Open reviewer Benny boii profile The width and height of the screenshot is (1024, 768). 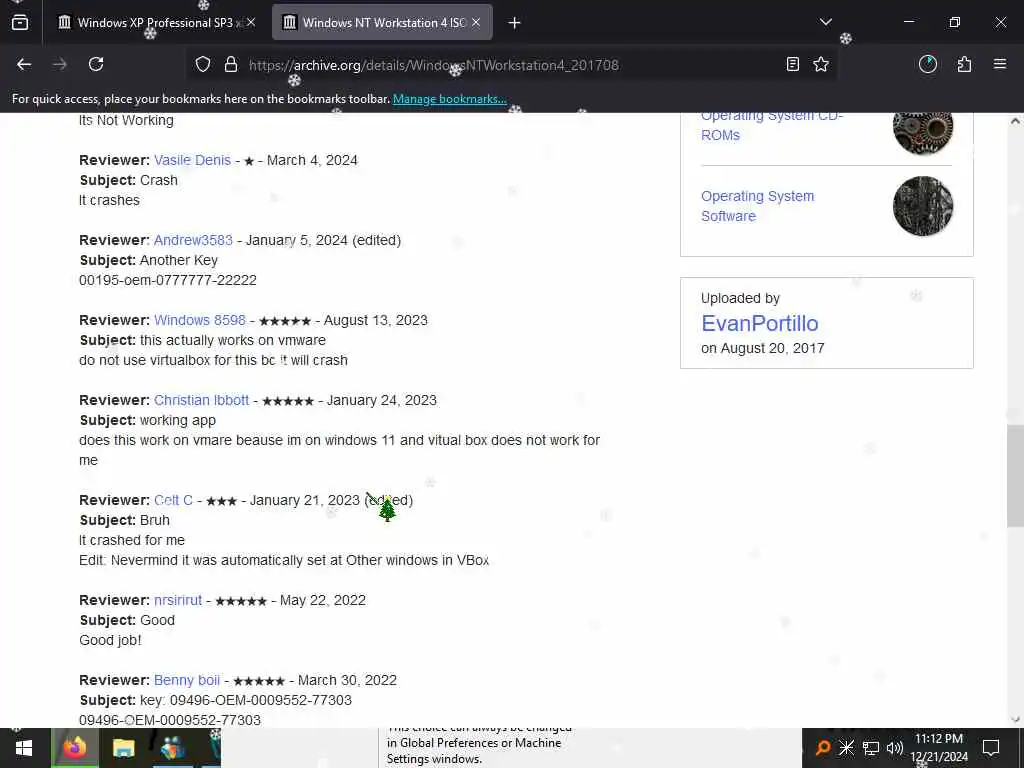pyautogui.click(x=187, y=680)
